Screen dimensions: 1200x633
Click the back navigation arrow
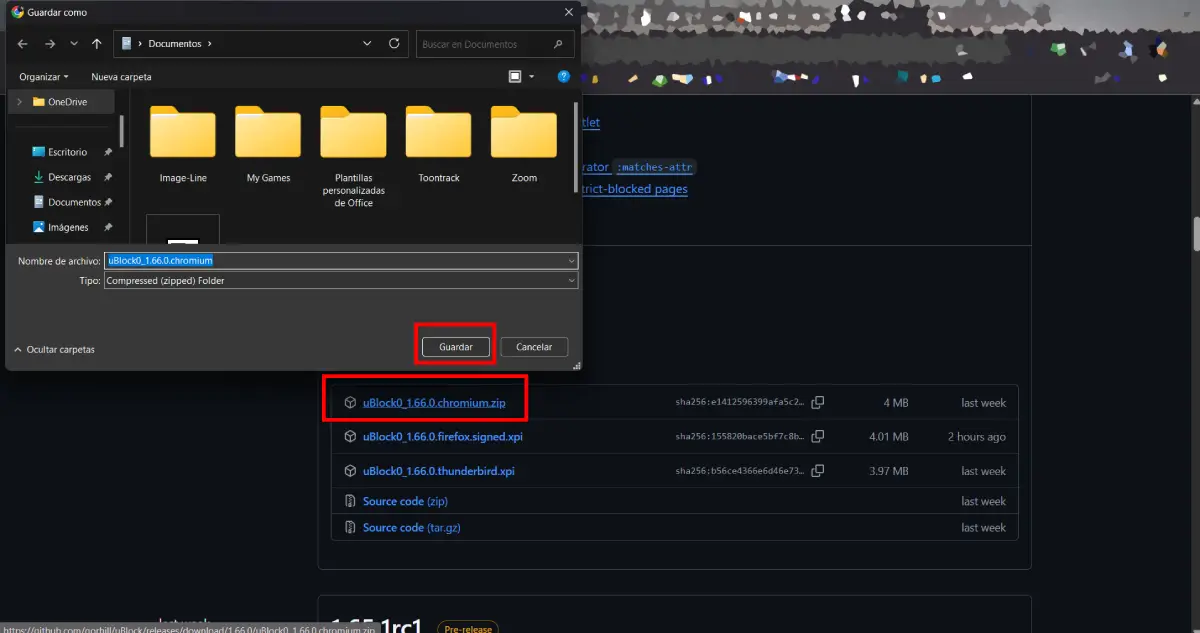pos(23,44)
